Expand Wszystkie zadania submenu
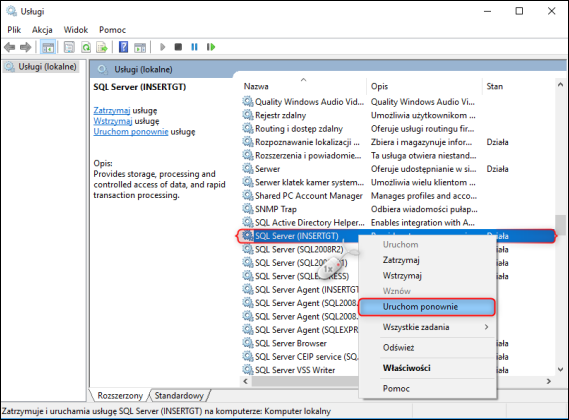Screen dimensions: 569x420 pos(427,327)
